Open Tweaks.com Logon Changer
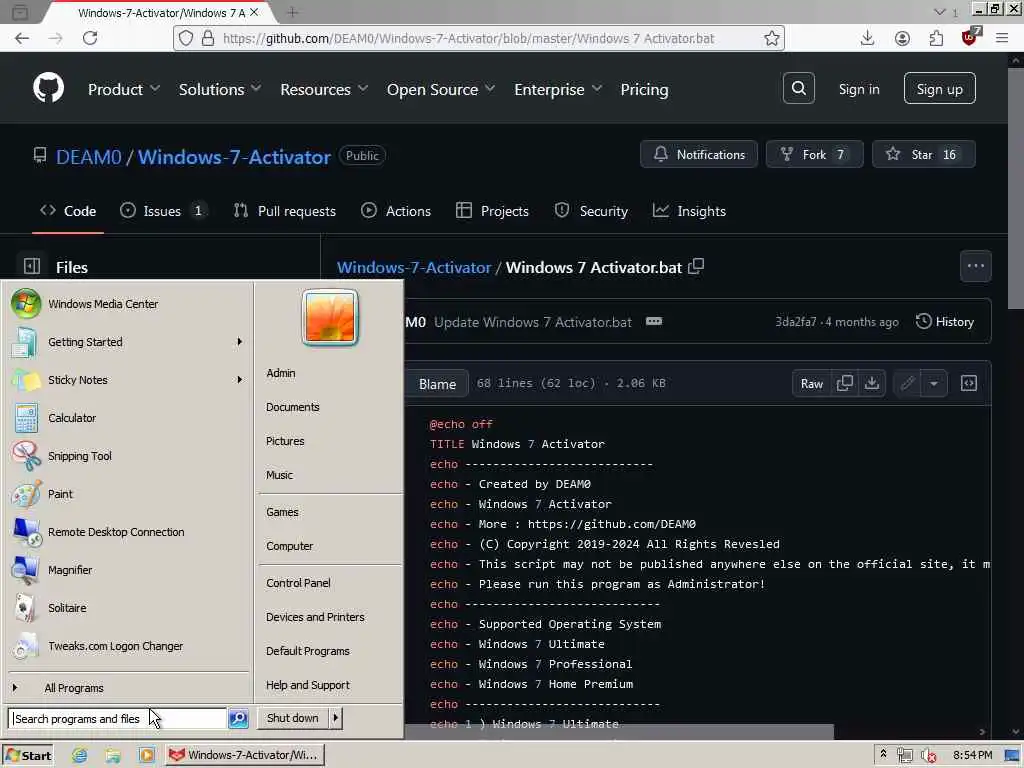This screenshot has width=1024, height=768. (126, 646)
